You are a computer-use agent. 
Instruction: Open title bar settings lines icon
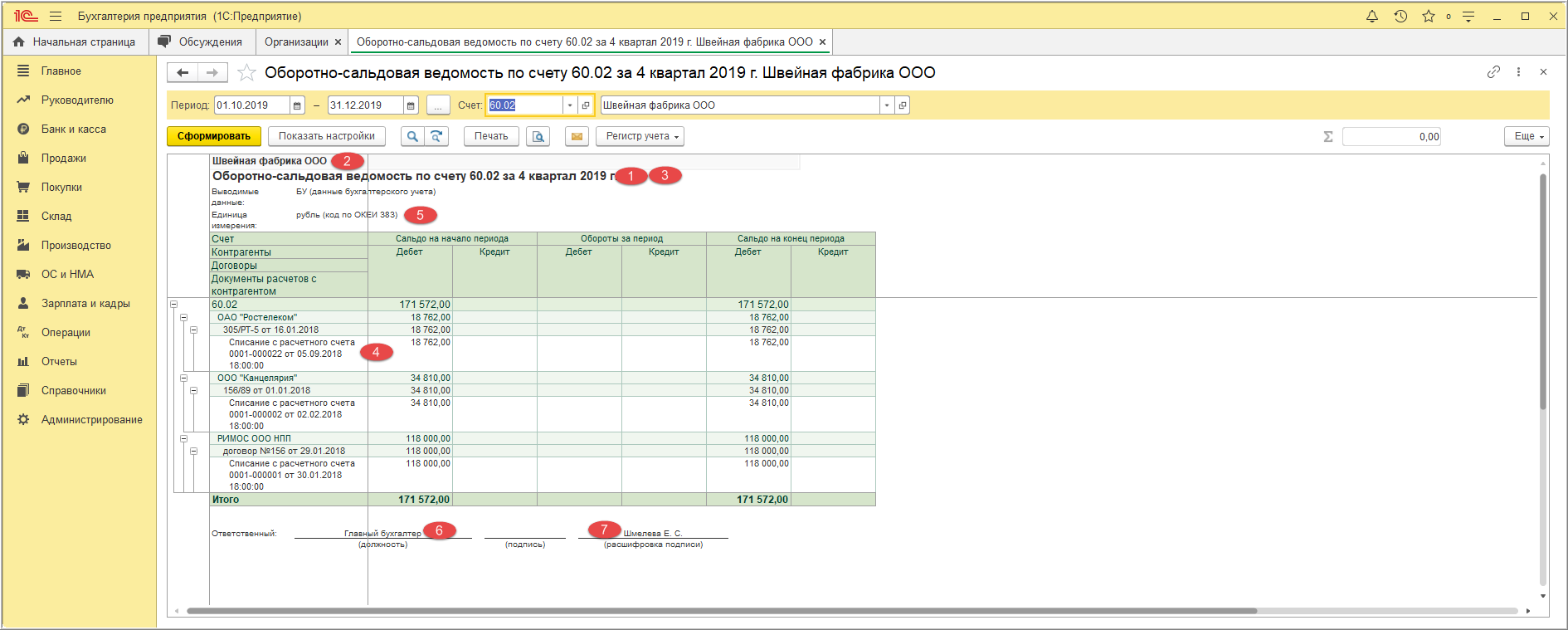1468,16
